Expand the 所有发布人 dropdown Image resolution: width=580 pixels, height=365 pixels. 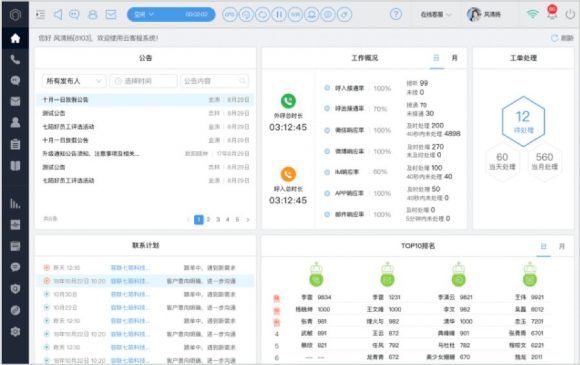click(x=74, y=81)
